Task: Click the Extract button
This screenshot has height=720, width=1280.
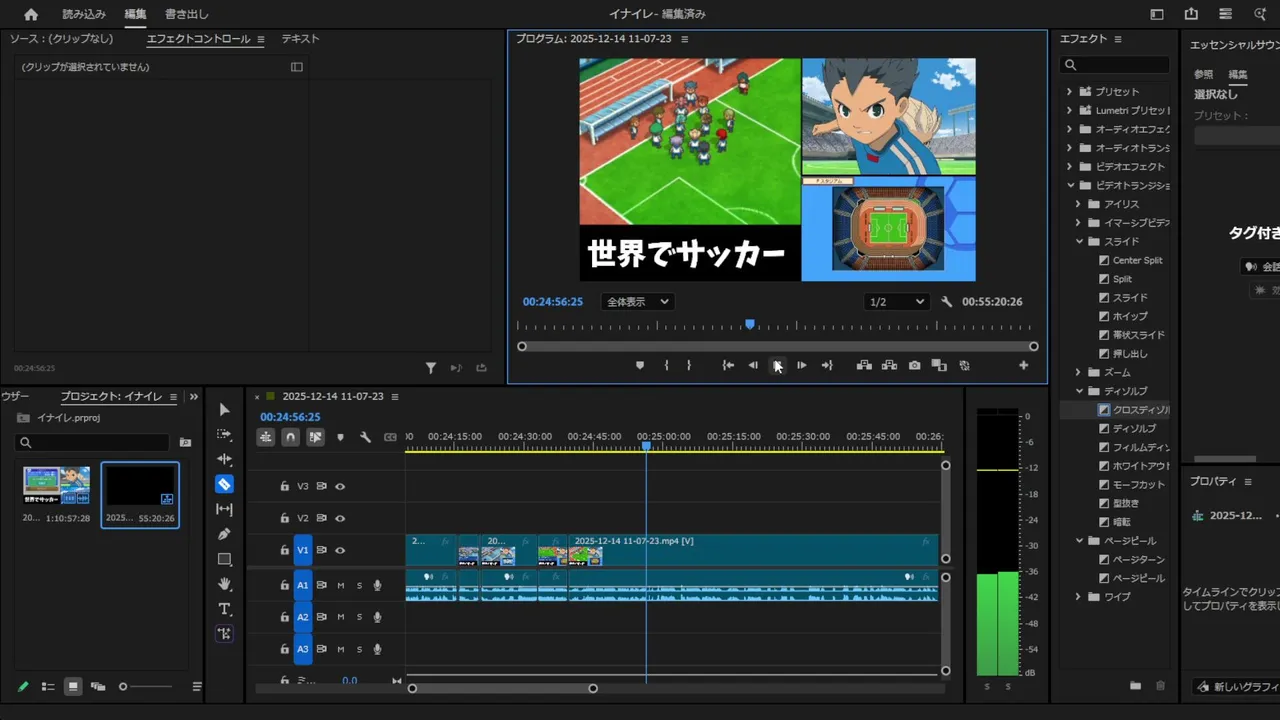Action: point(889,366)
